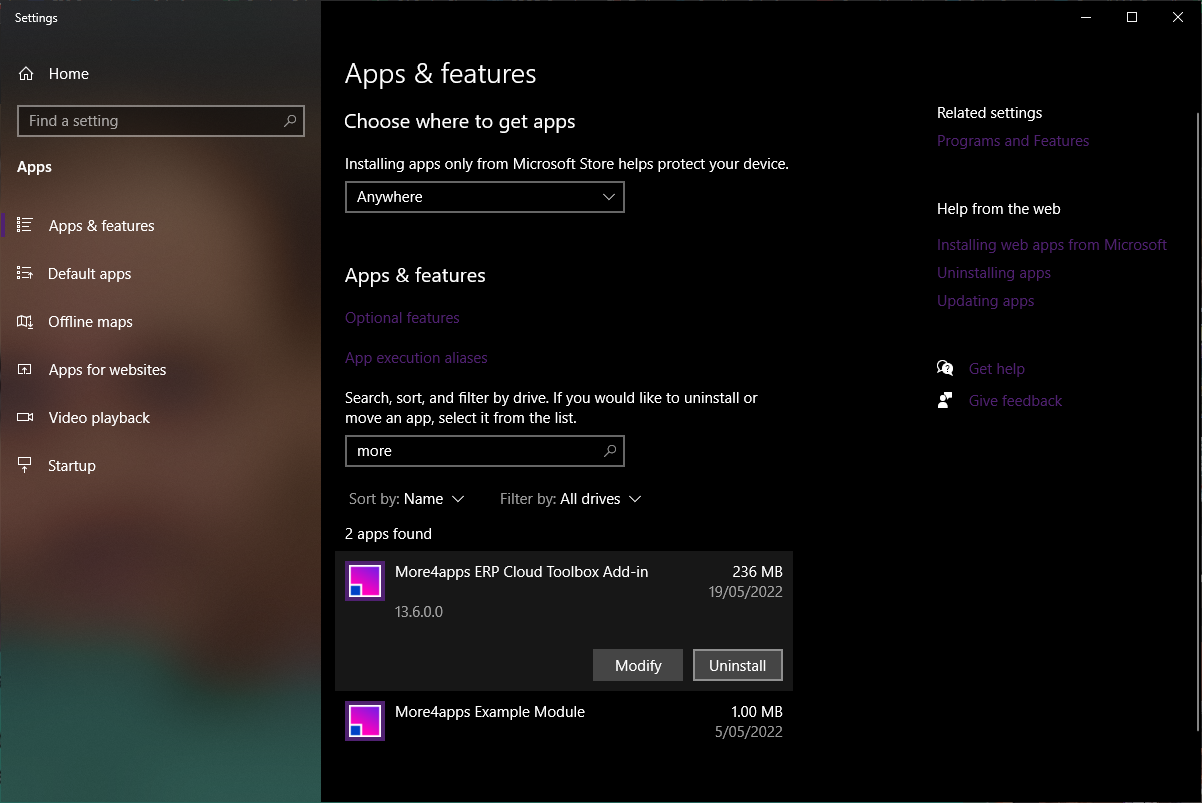
Task: Select the Startup sidebar icon
Action: pyautogui.click(x=25, y=466)
